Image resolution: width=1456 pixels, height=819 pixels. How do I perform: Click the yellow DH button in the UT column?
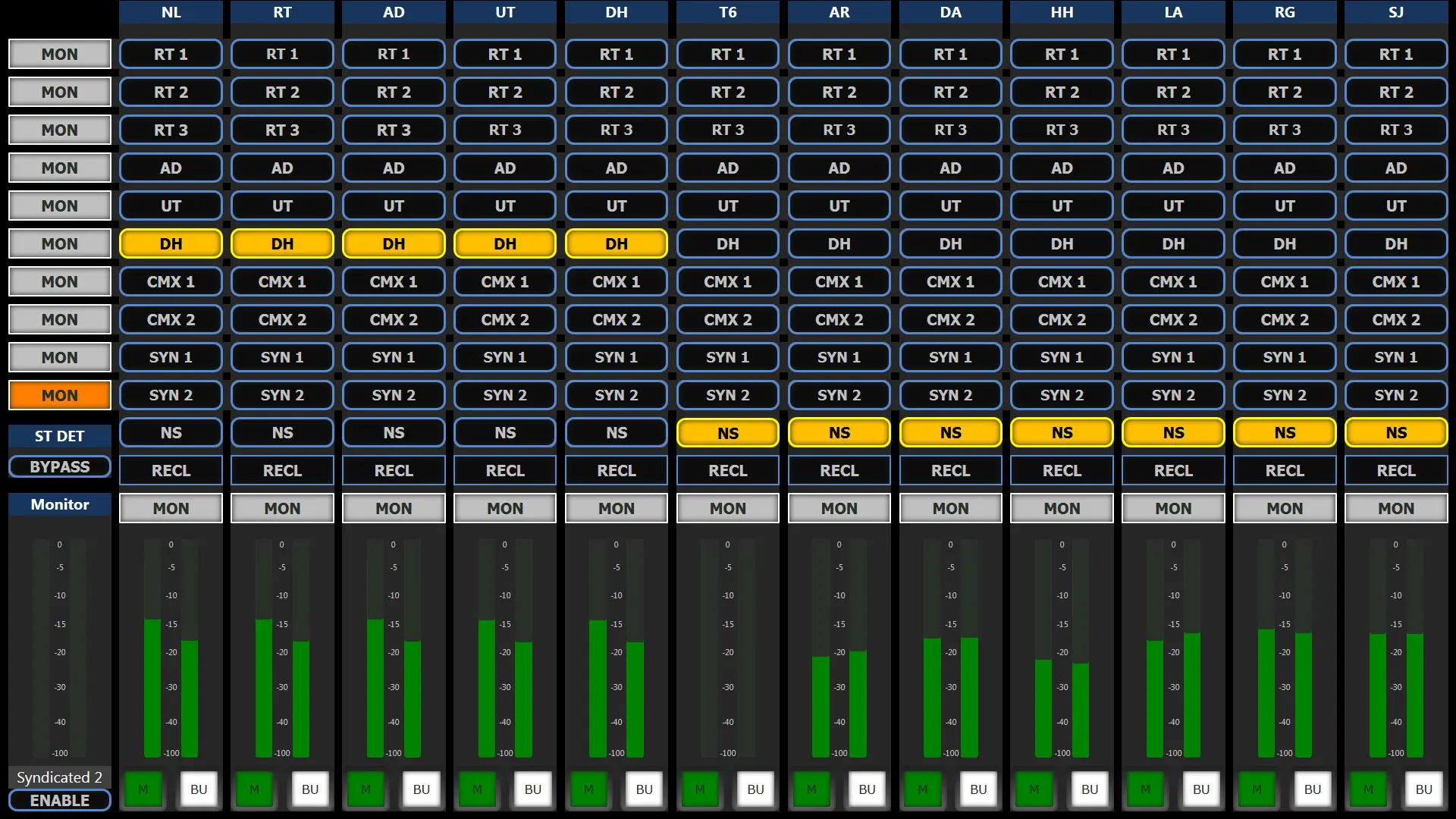(x=505, y=243)
